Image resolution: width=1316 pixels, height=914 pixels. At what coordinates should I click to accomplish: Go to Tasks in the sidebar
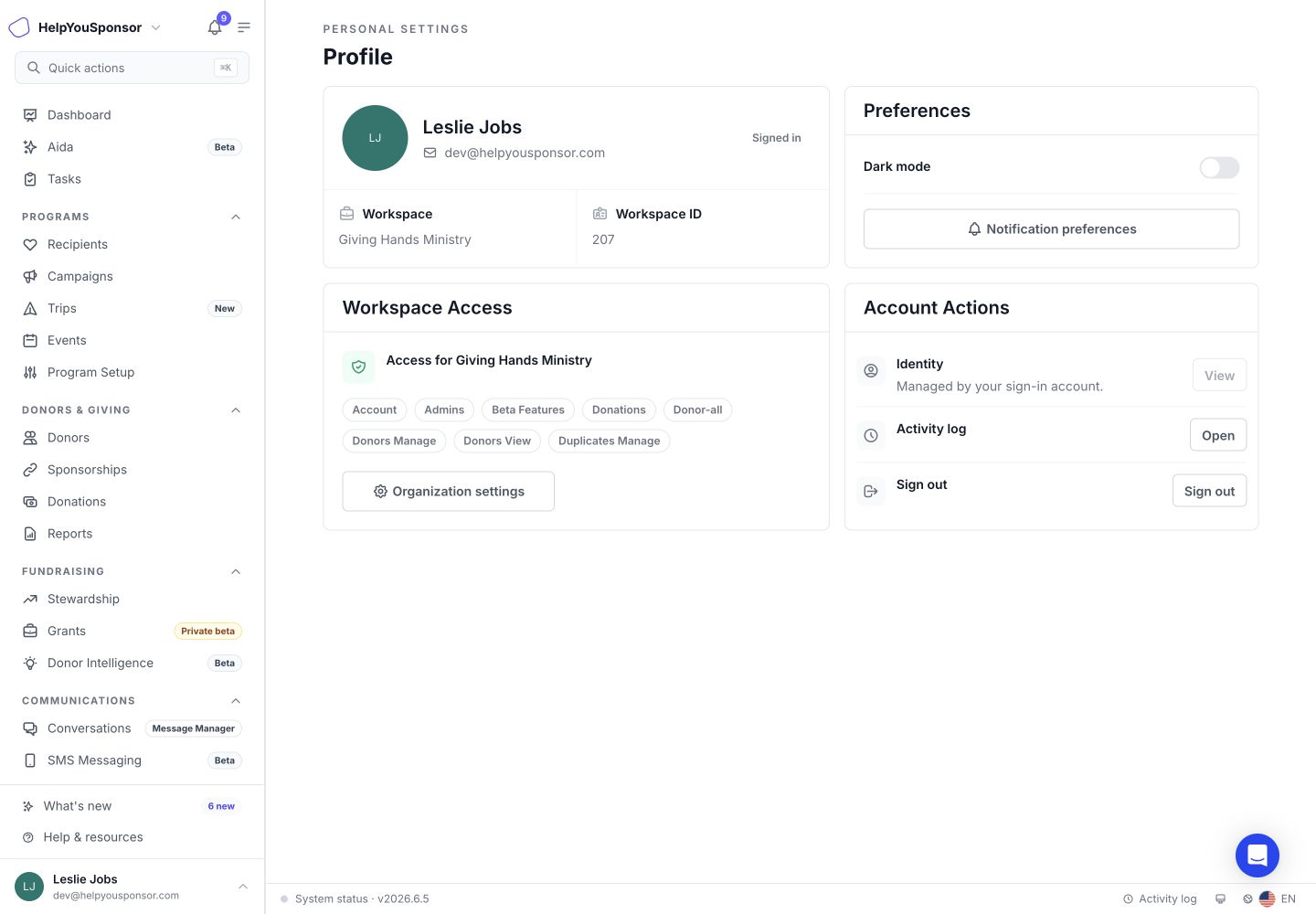click(132, 179)
